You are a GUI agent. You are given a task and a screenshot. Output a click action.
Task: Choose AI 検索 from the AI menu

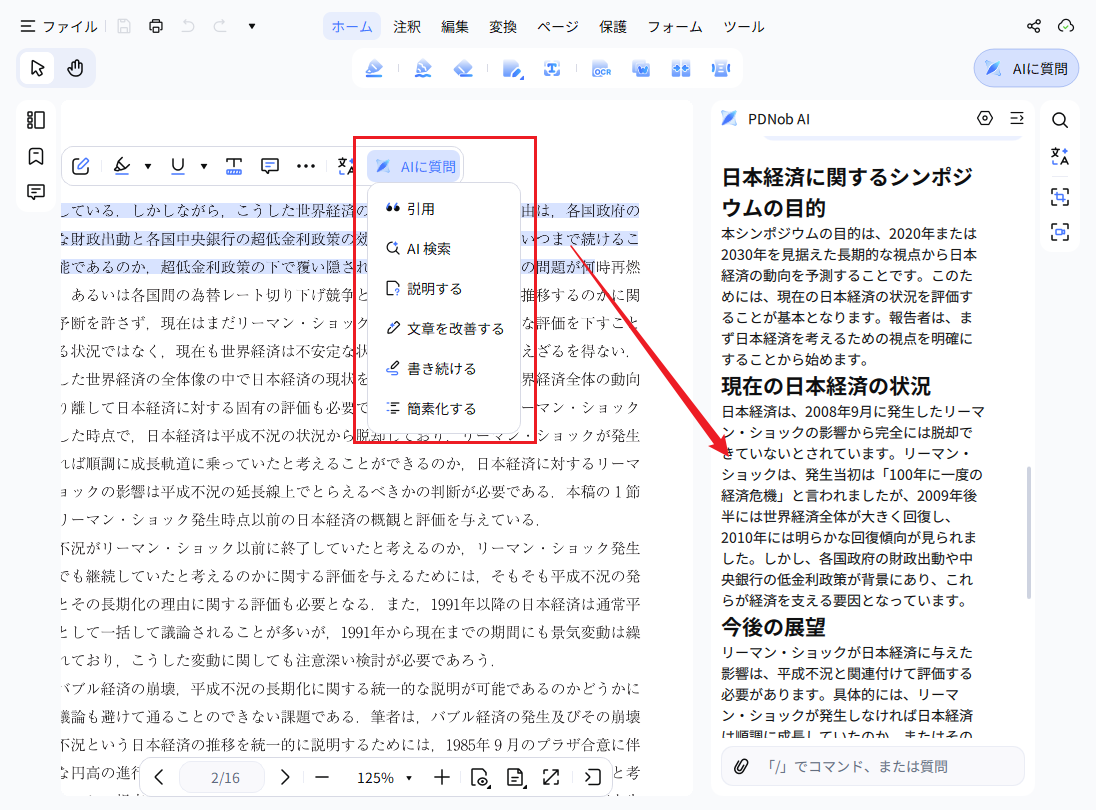click(444, 248)
